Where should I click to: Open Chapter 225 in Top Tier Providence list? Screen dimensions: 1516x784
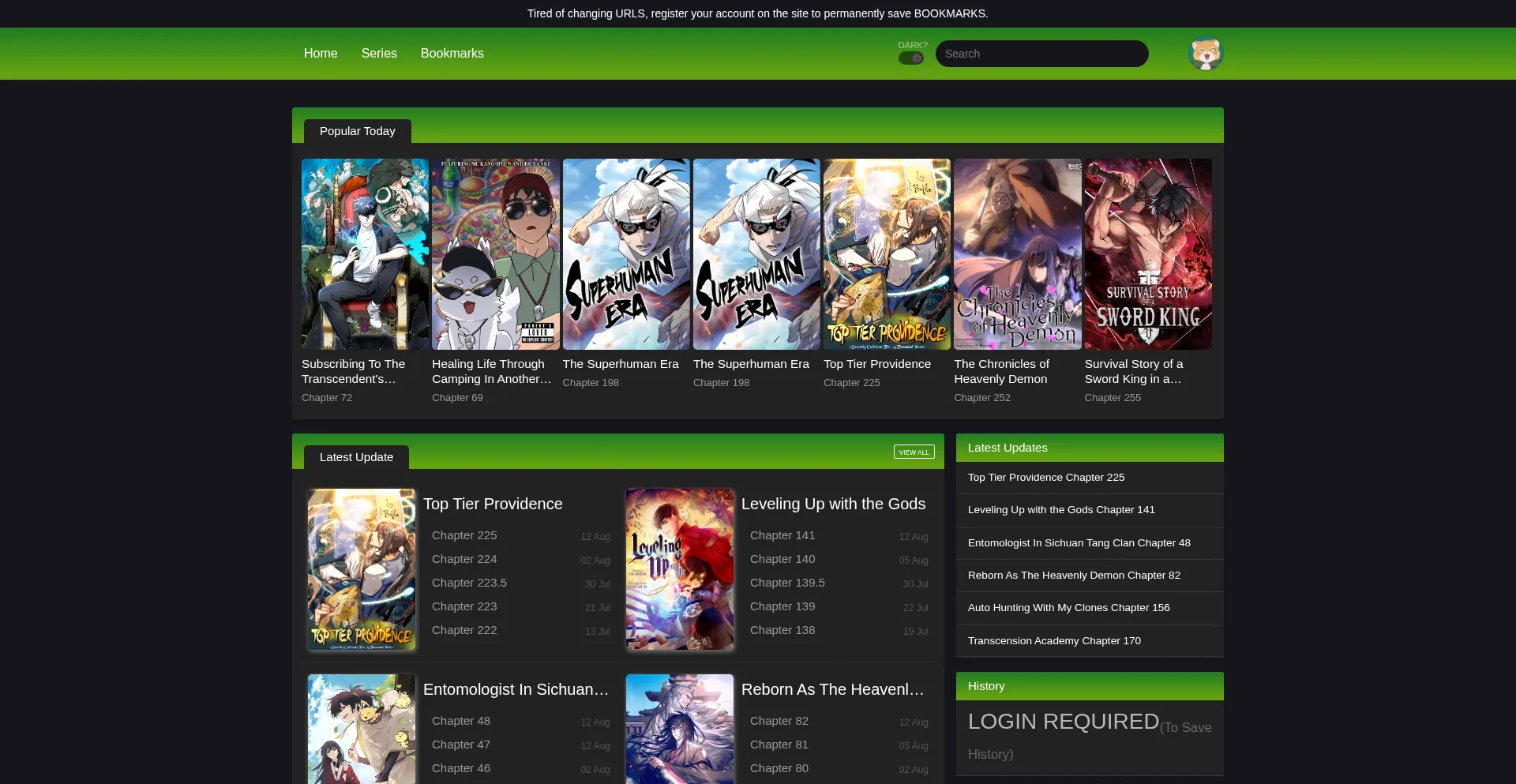tap(464, 535)
